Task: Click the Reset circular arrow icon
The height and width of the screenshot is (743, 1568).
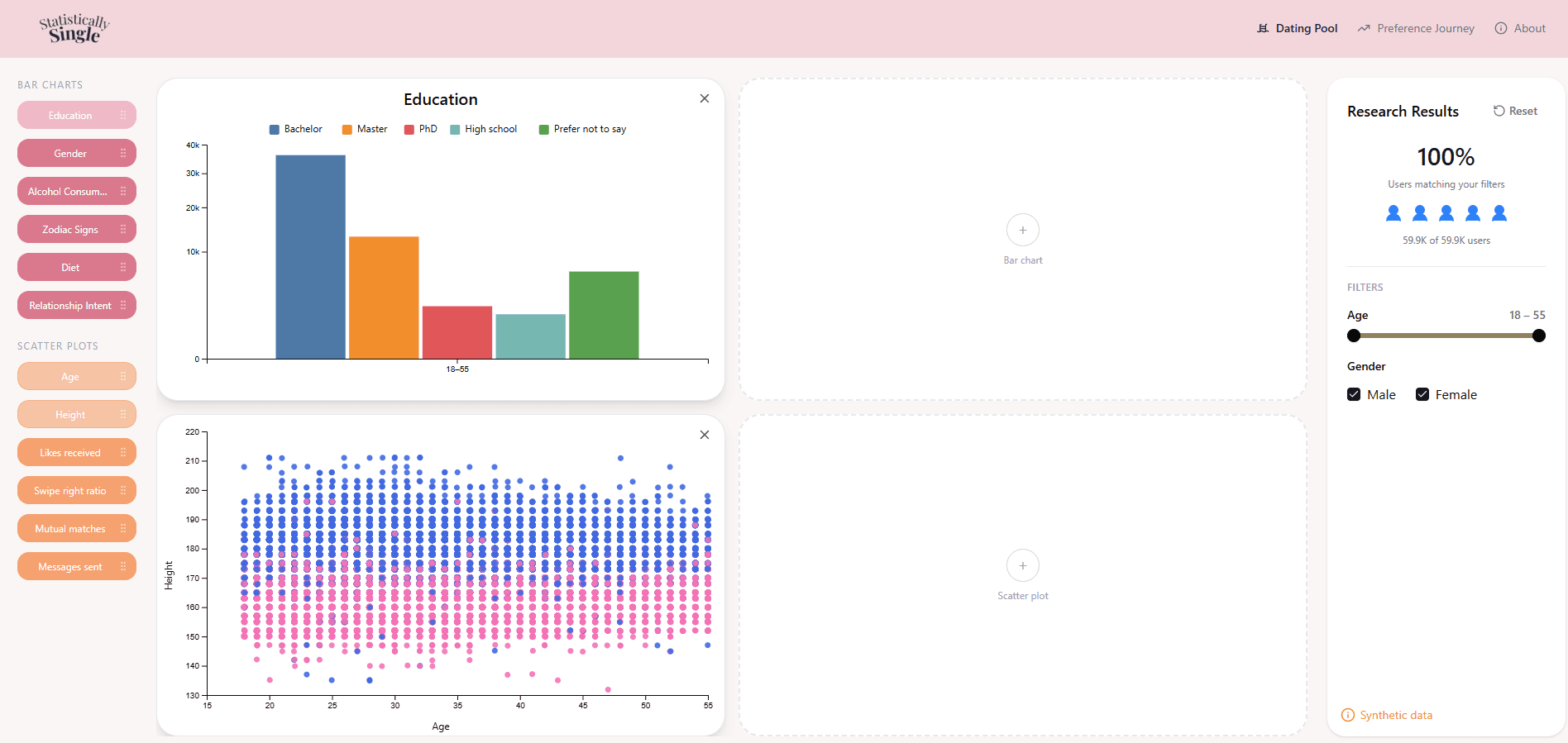Action: 1499,111
